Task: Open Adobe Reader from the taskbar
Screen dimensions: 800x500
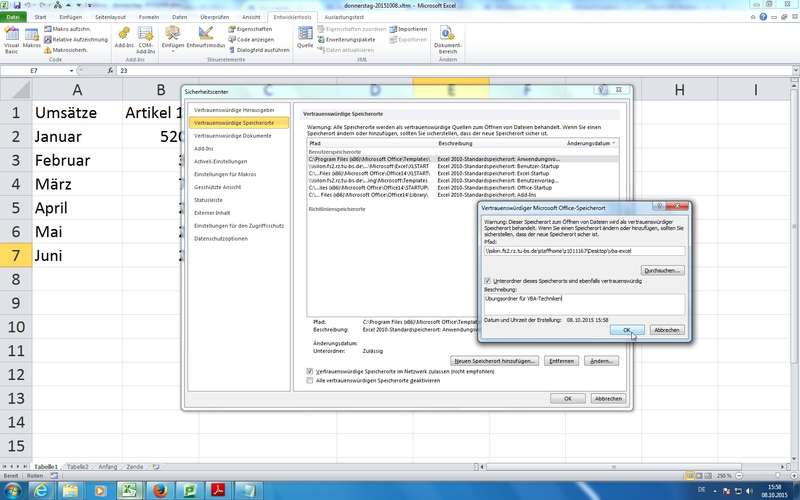Action: 219,491
